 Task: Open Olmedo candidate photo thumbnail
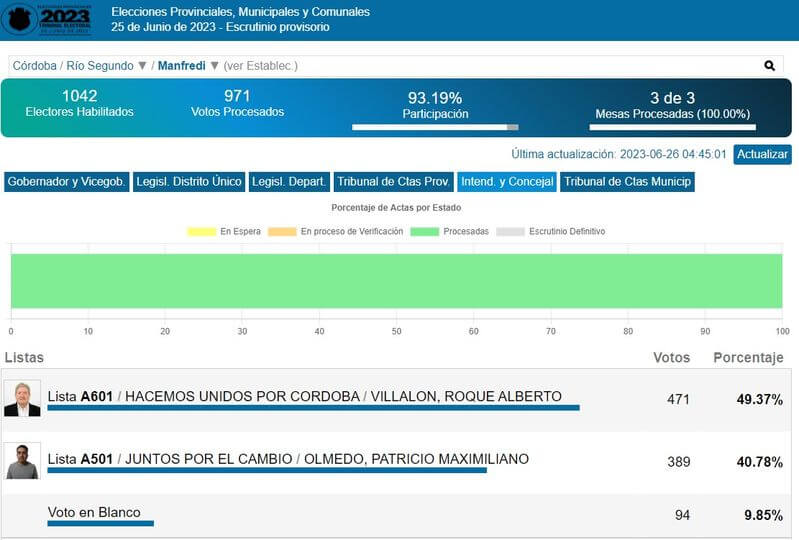click(x=22, y=460)
